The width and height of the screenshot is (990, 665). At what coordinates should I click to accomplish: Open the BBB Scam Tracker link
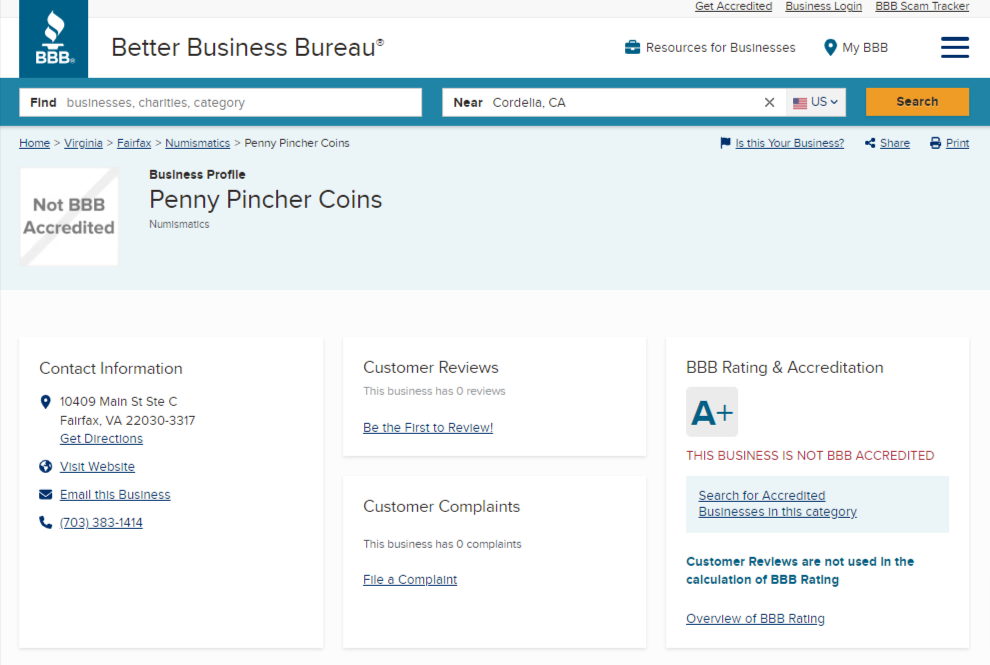(x=922, y=6)
